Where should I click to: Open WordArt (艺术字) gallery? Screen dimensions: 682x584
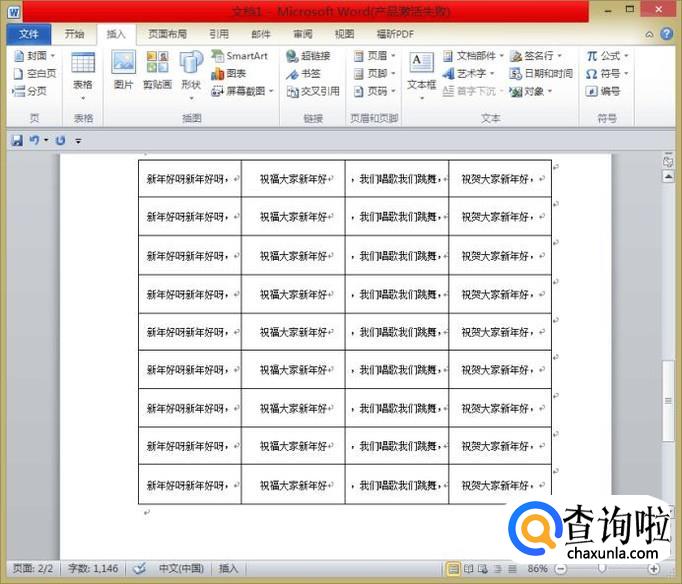[468, 73]
